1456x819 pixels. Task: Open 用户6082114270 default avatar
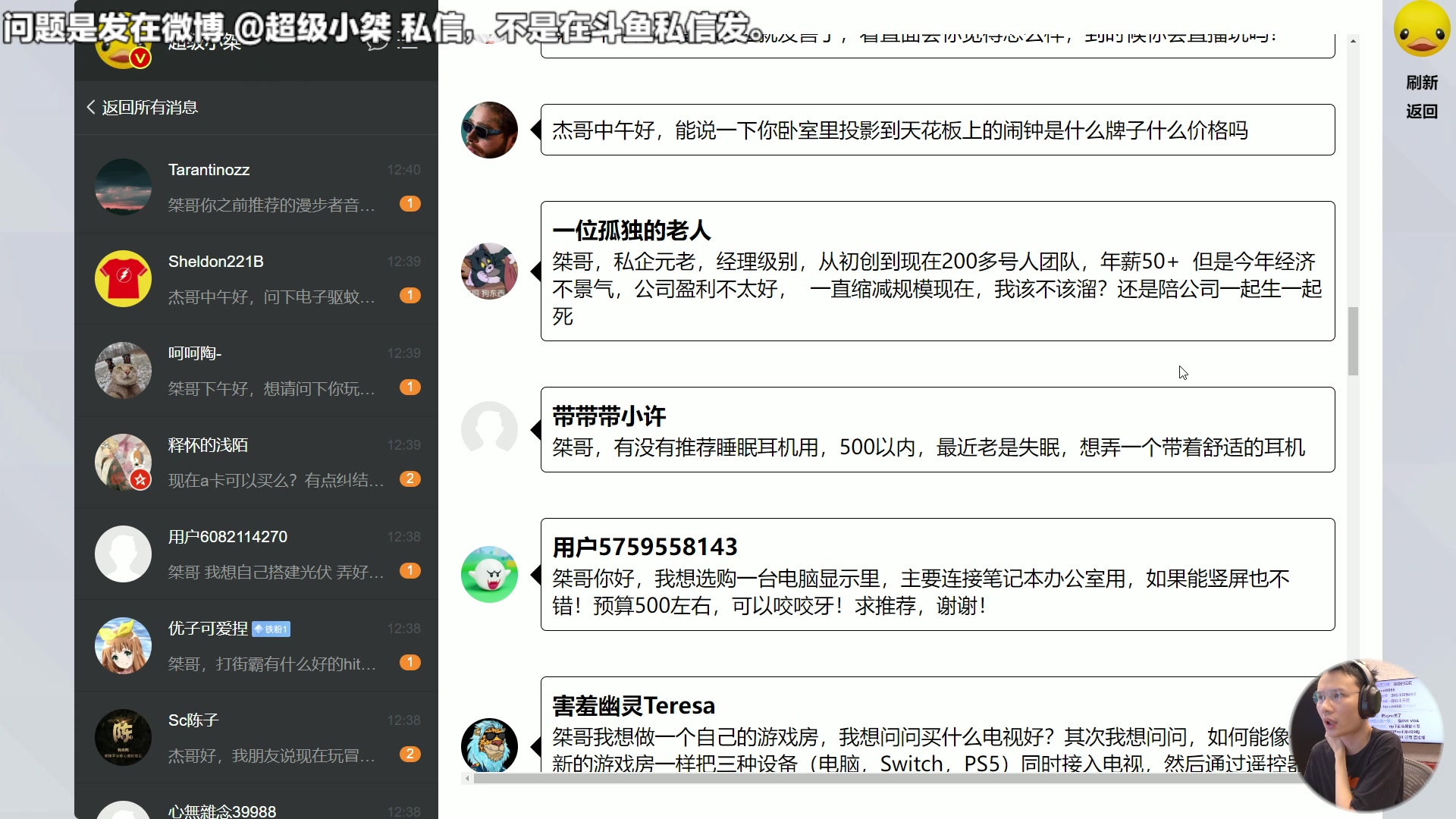click(x=123, y=554)
